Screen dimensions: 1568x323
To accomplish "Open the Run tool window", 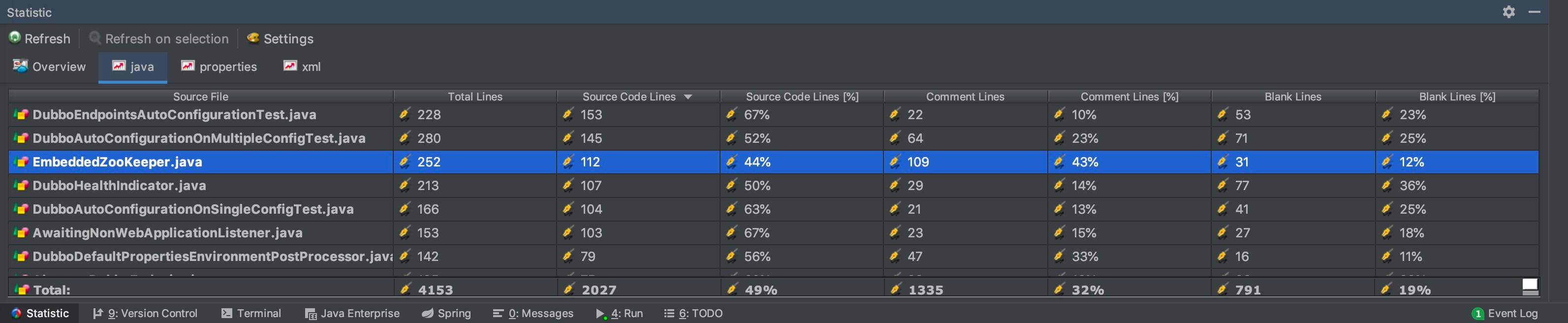I will pos(620,313).
